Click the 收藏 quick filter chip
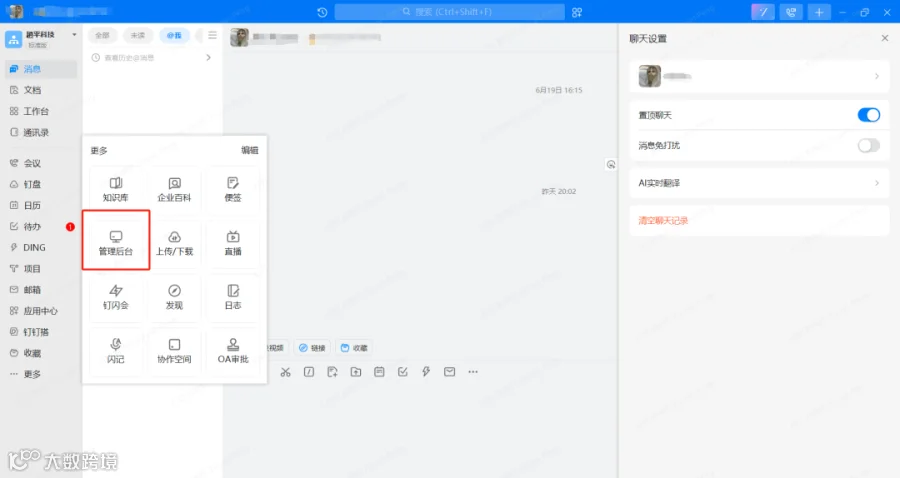This screenshot has width=900, height=478. pos(354,348)
